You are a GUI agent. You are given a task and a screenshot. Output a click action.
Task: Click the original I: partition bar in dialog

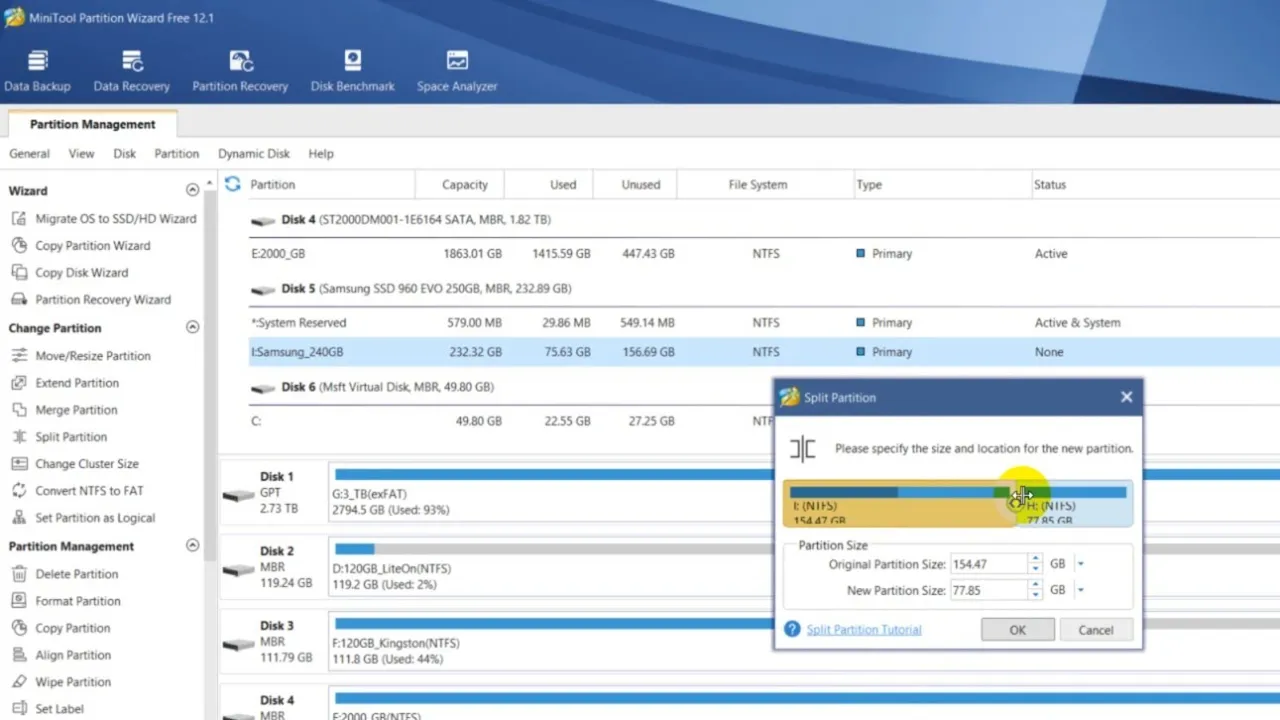(900, 504)
